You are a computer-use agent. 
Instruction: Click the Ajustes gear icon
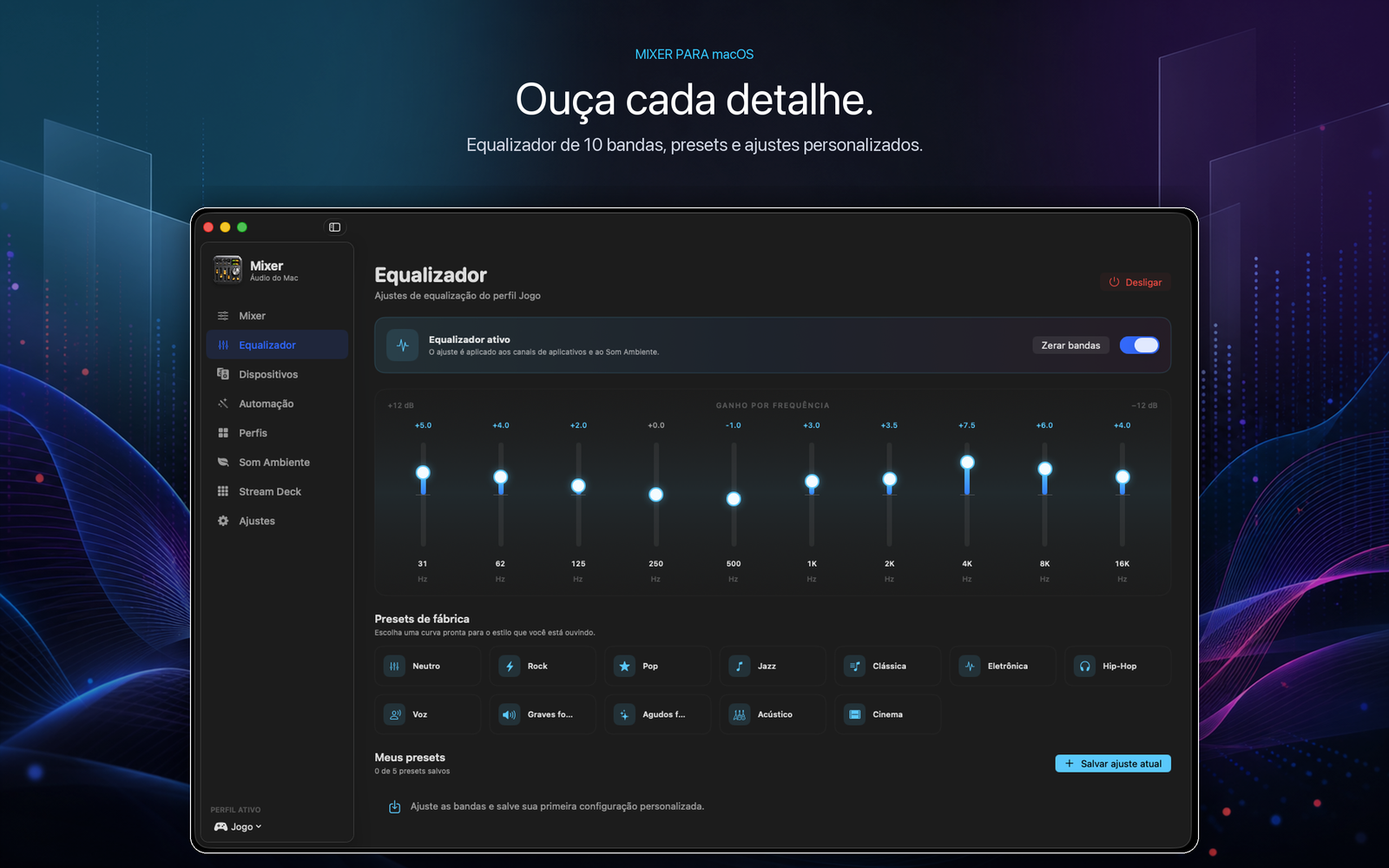click(x=223, y=521)
